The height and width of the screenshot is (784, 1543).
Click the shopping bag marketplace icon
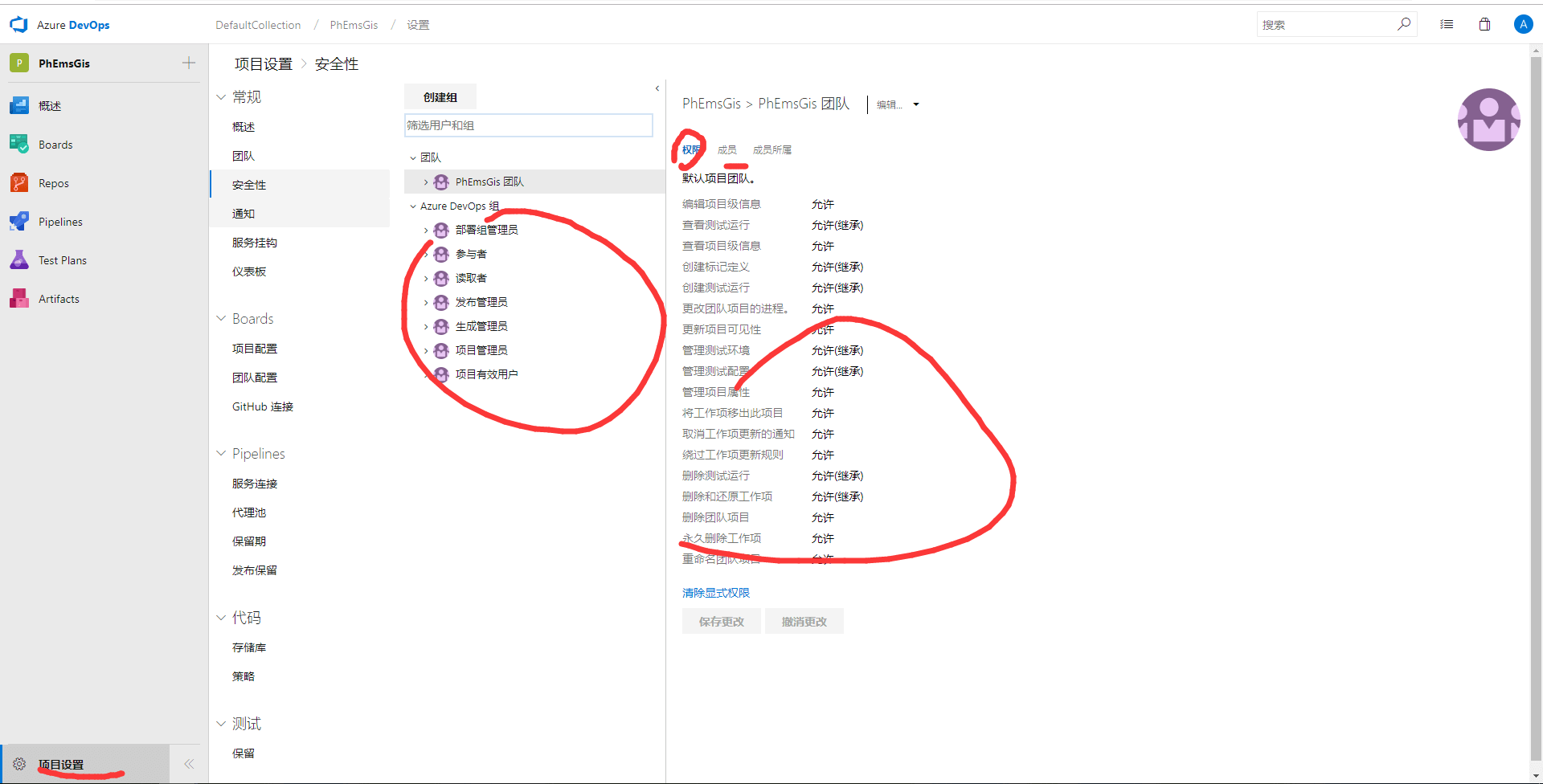(1484, 25)
